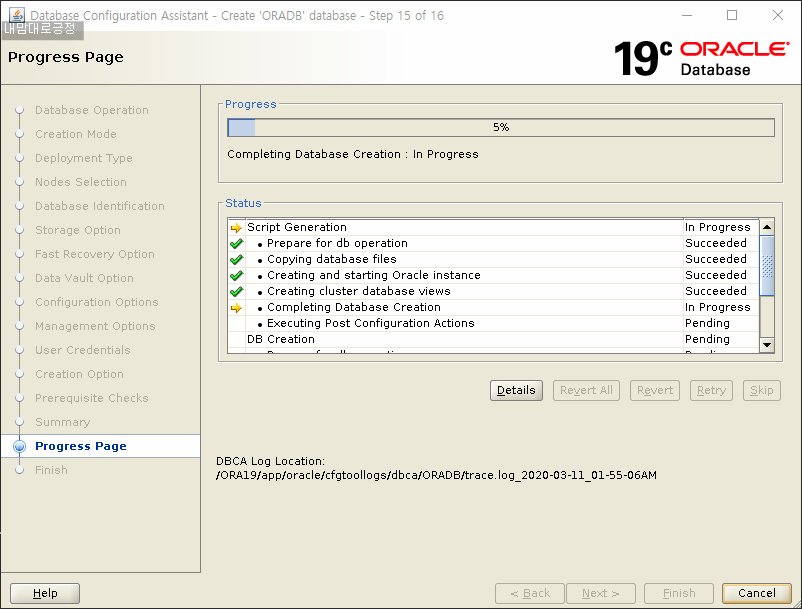
Task: Click the status list scroll down arrow
Action: pyautogui.click(x=767, y=345)
